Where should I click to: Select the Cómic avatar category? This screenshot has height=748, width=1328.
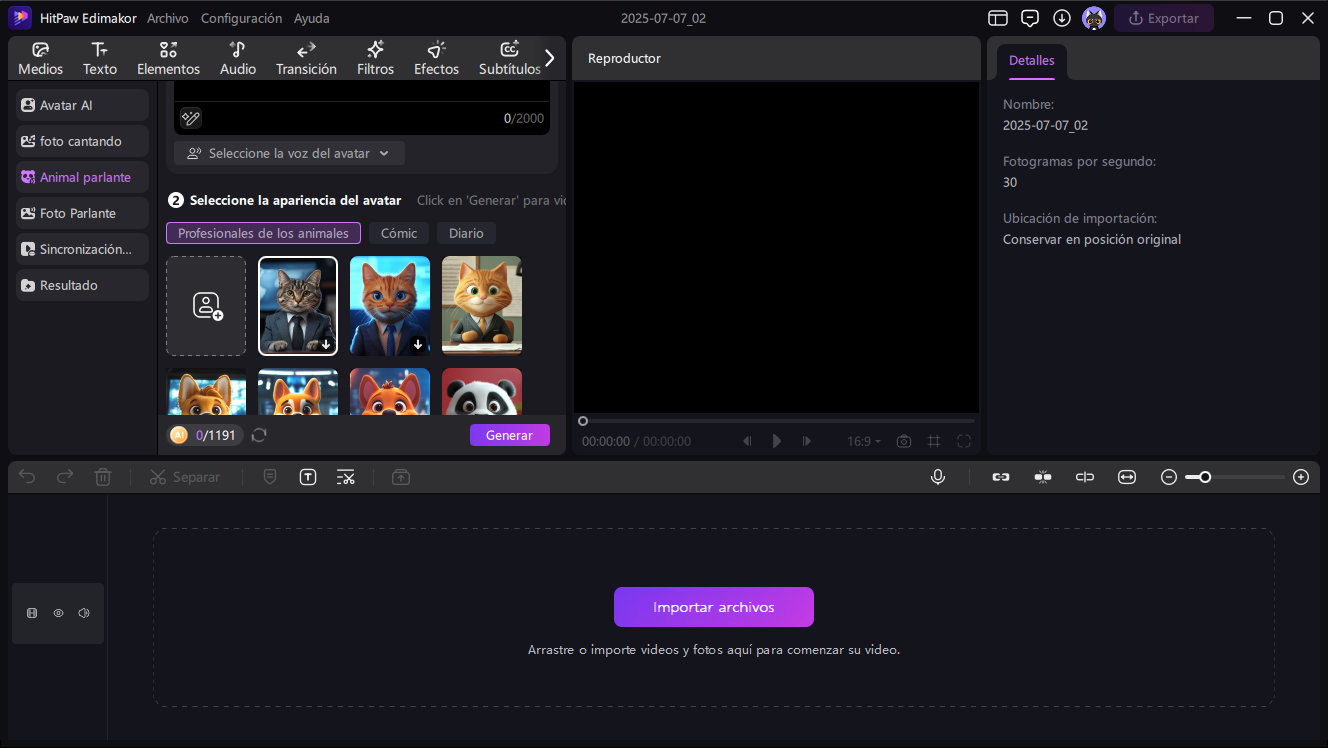pos(399,233)
